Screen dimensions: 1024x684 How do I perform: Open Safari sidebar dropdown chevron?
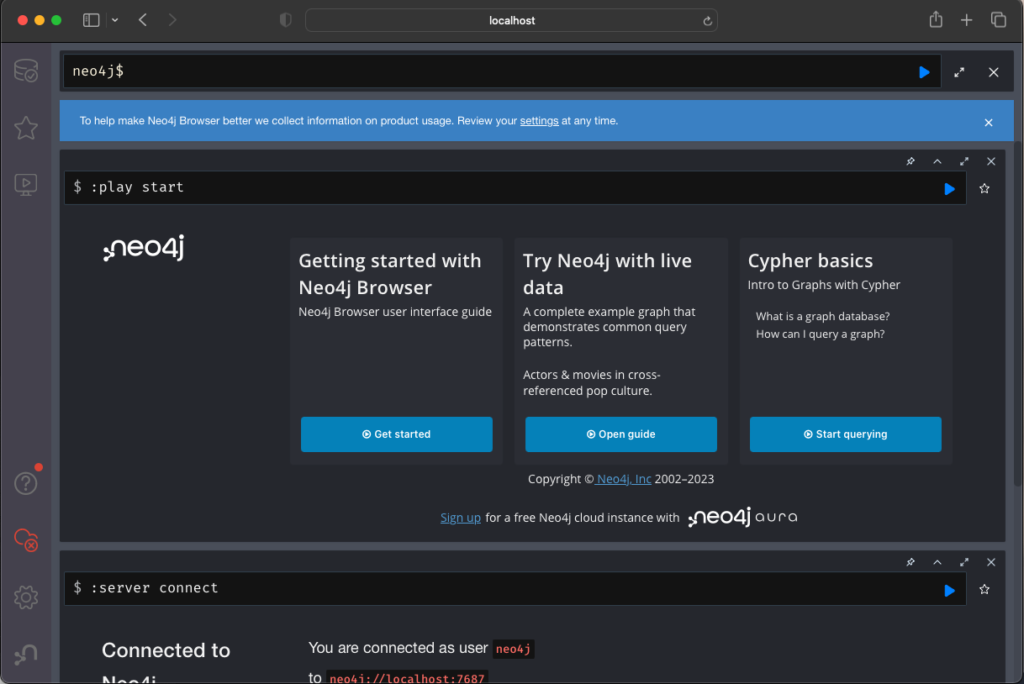point(115,20)
